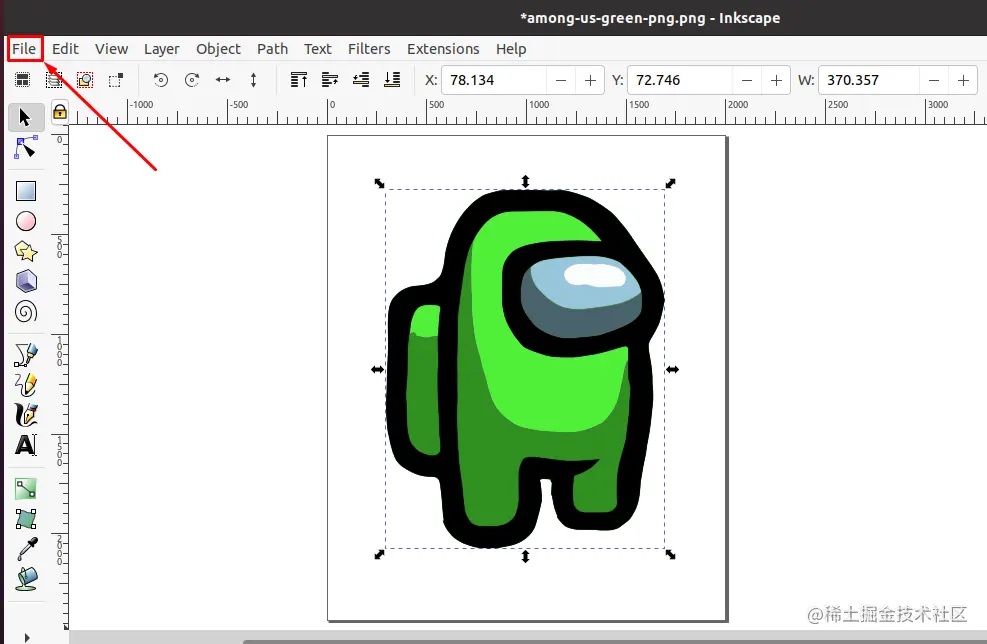
Task: Select the Selector arrow tool
Action: tap(25, 117)
